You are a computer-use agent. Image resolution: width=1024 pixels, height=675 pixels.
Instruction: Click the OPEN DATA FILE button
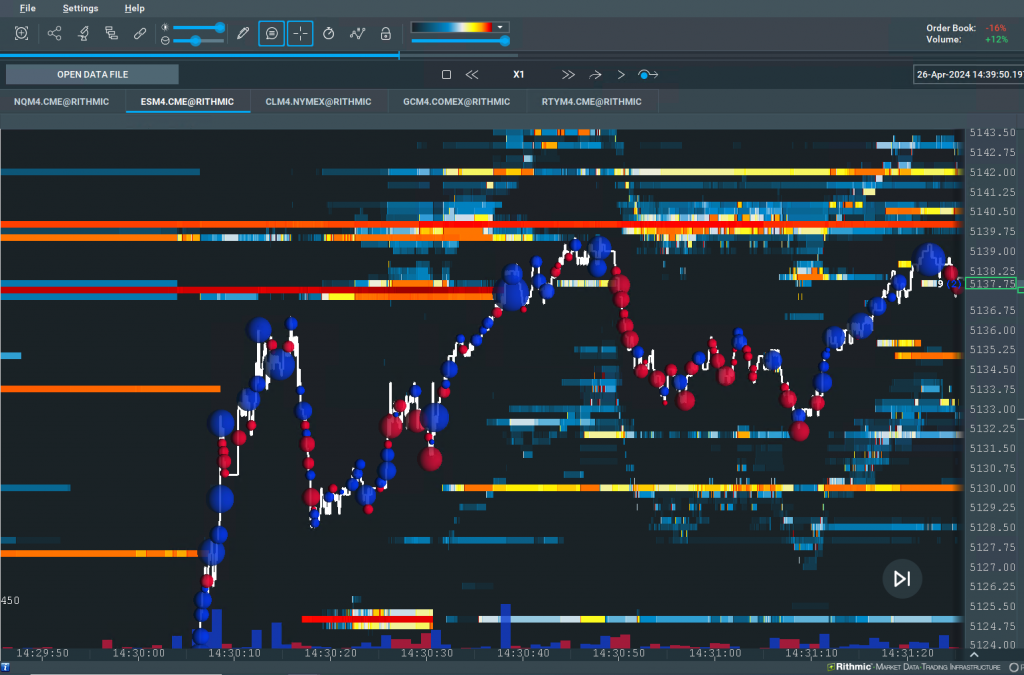tap(92, 74)
